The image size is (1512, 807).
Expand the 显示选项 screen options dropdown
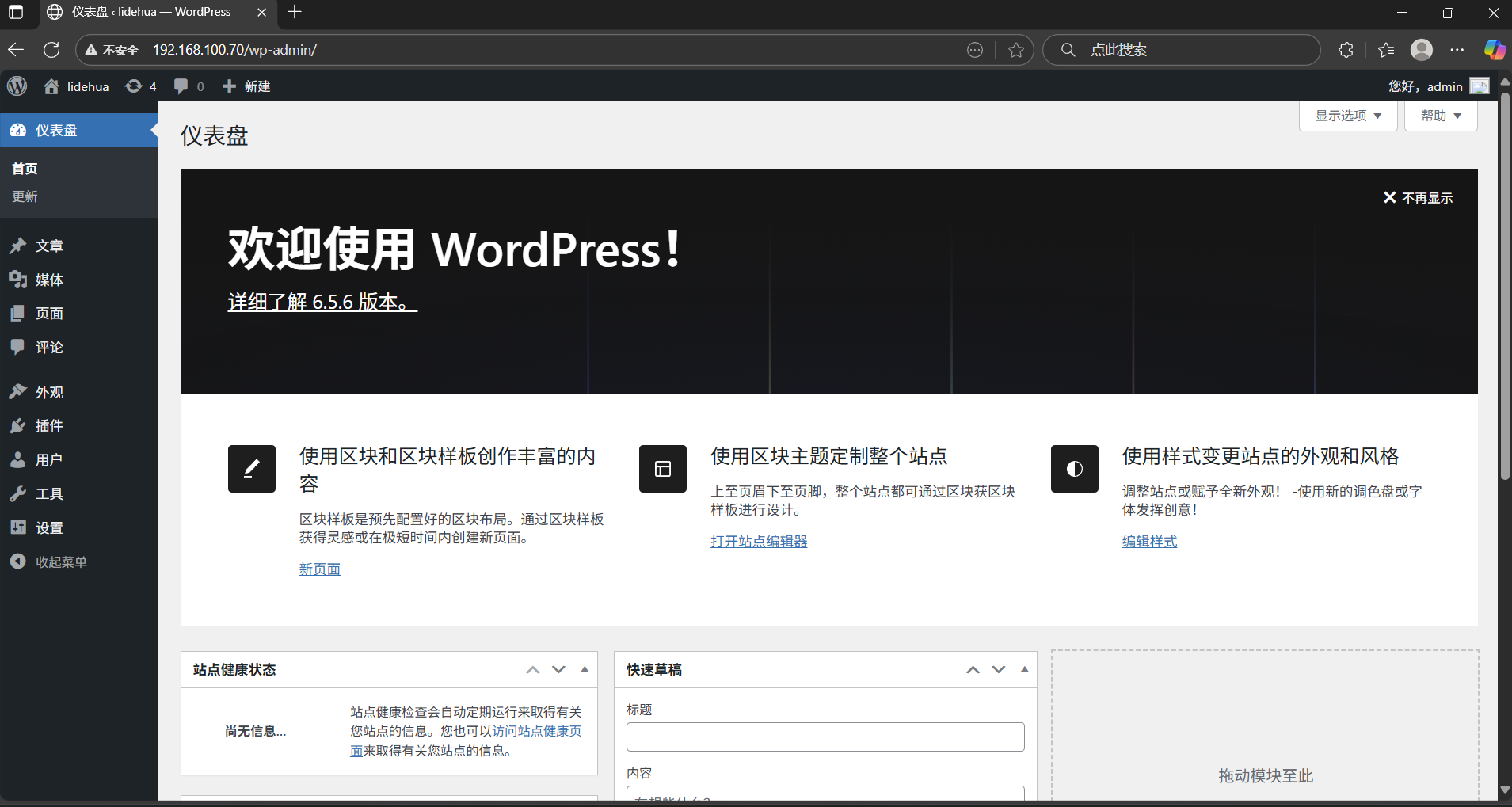click(x=1348, y=116)
